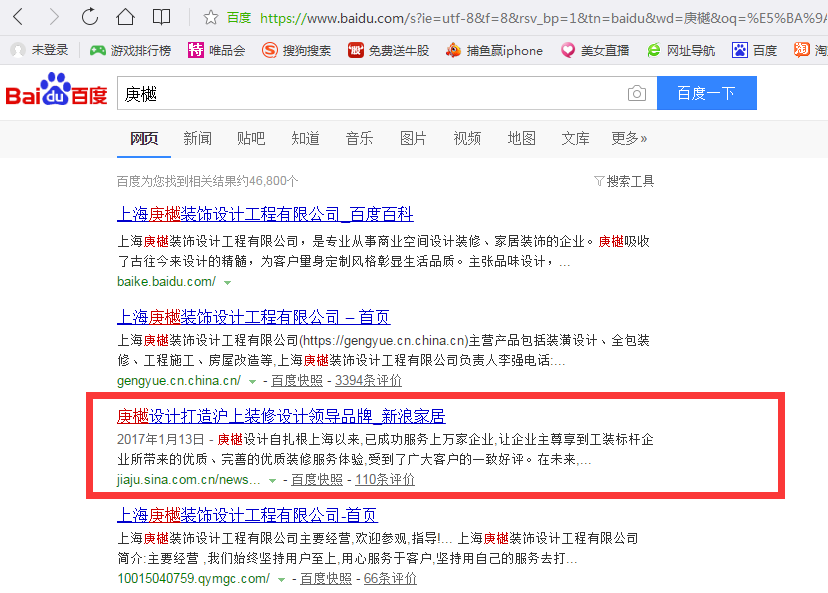Open the 百度 bookmark in bookmarks bar

755,50
